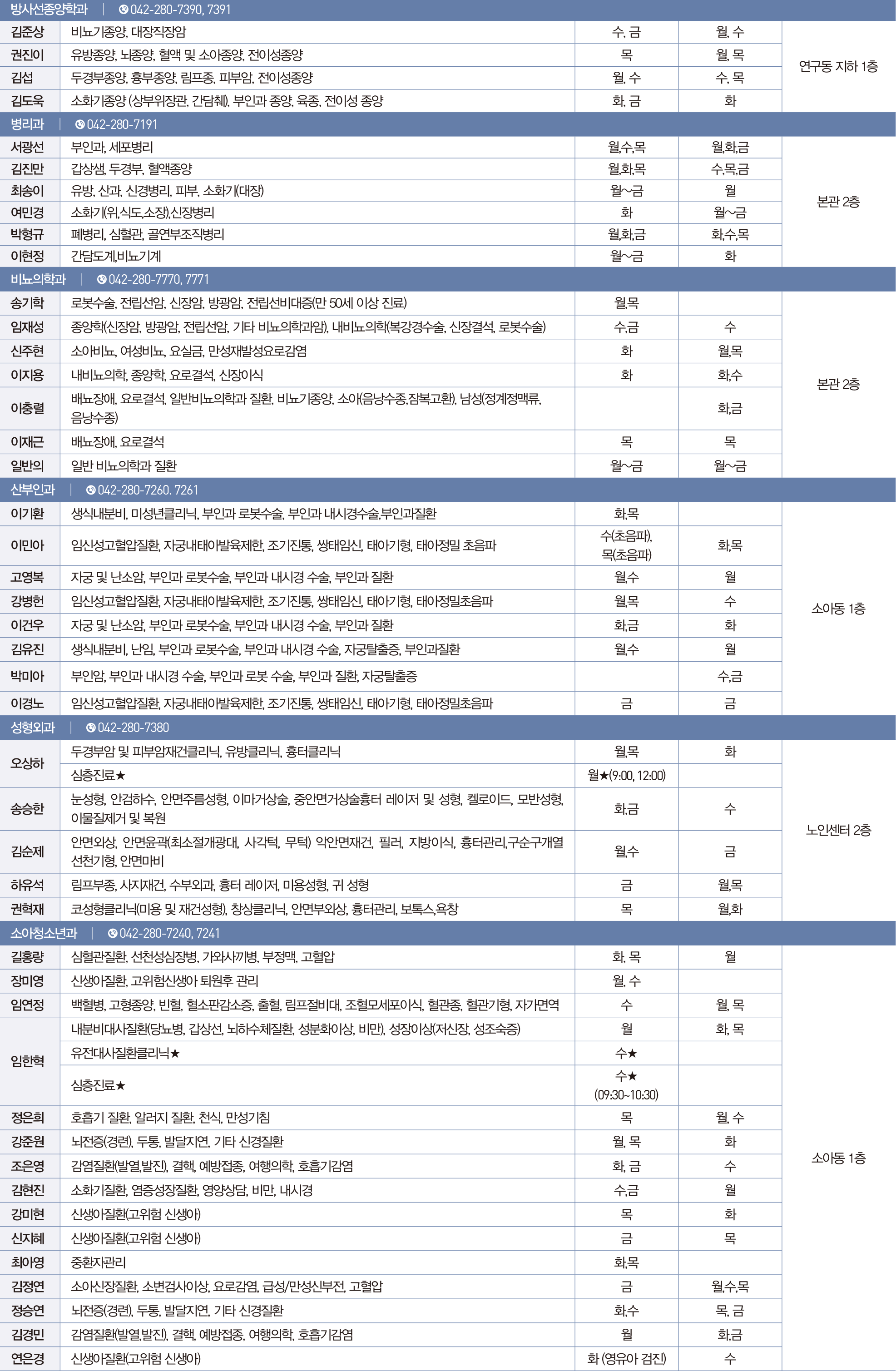Select doctor name 장미영

(27, 981)
